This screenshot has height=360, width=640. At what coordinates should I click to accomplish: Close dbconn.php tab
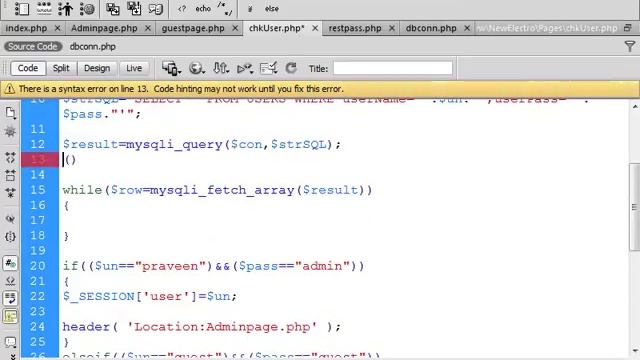tap(467, 28)
